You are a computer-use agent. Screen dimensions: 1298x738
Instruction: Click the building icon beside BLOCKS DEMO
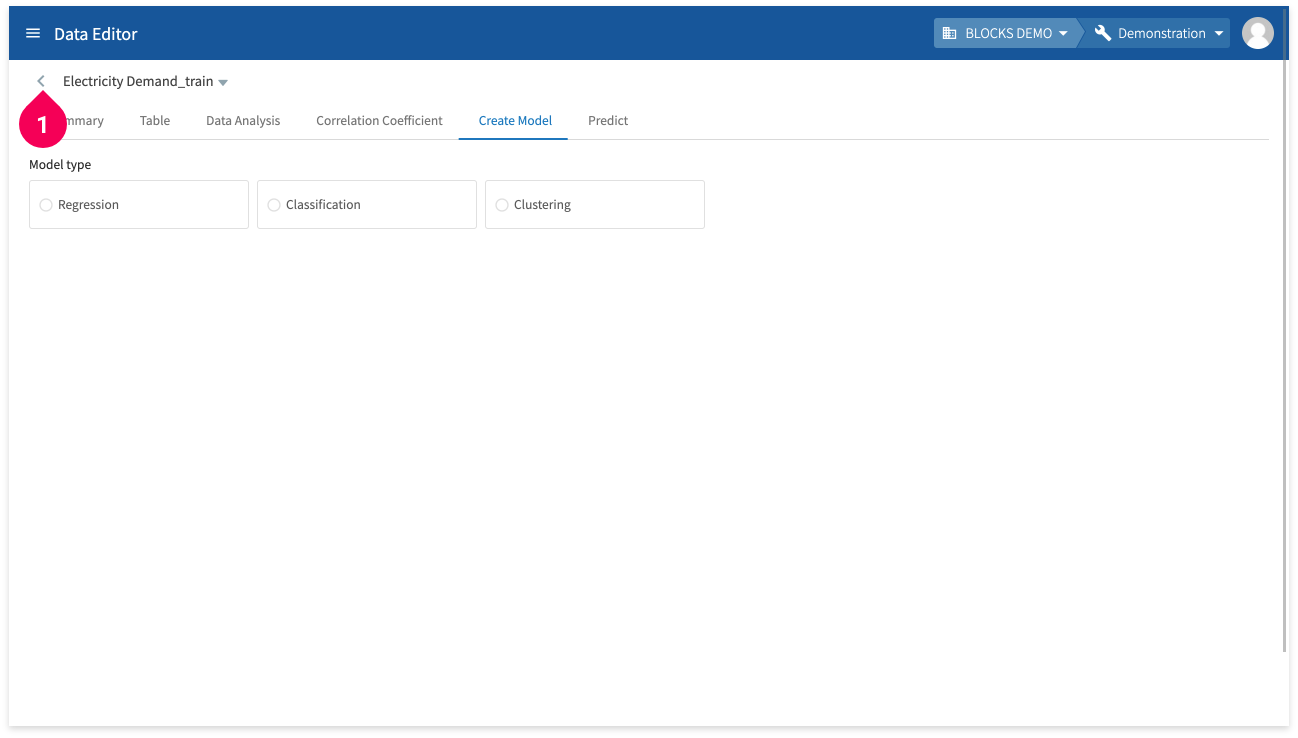tap(949, 33)
